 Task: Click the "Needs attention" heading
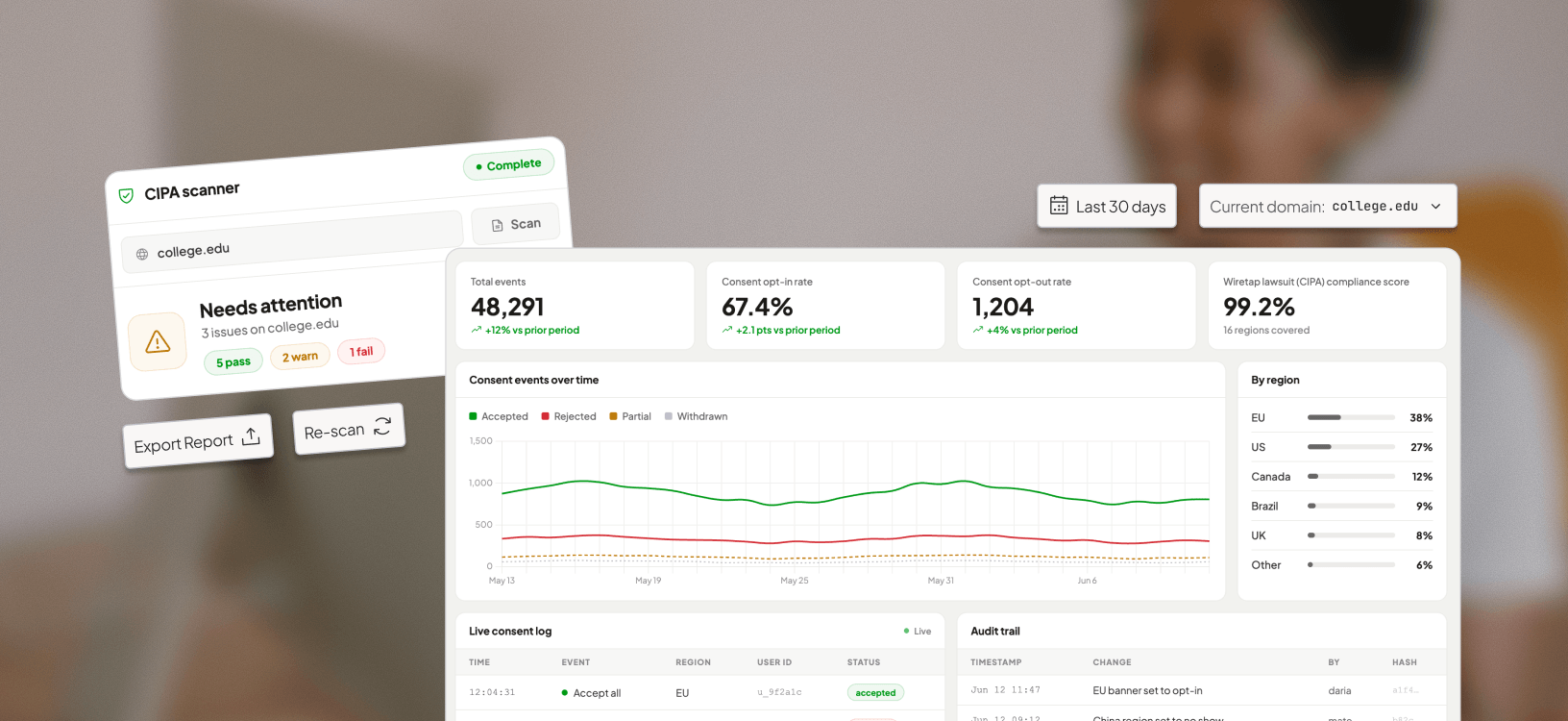tap(271, 306)
